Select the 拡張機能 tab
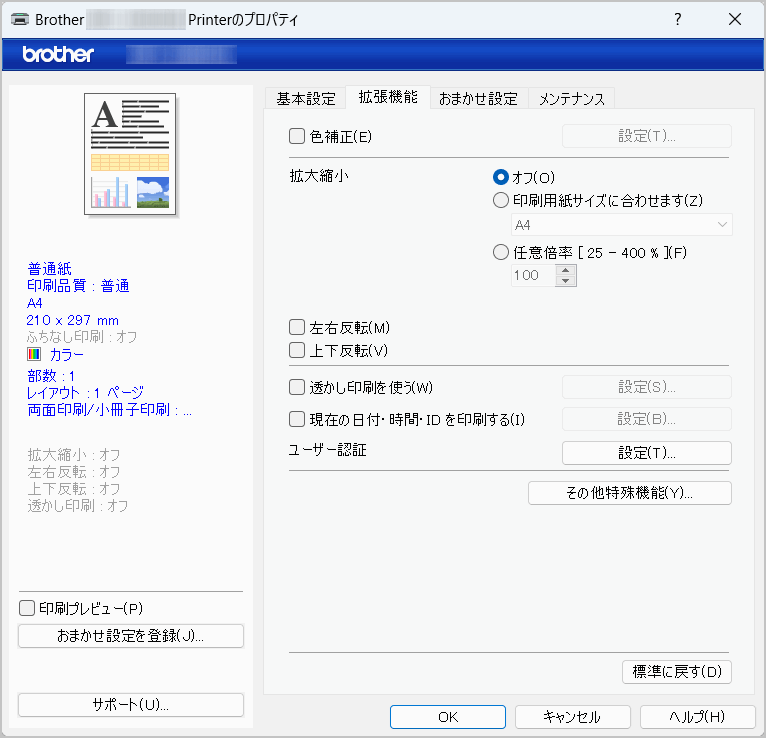 (388, 97)
